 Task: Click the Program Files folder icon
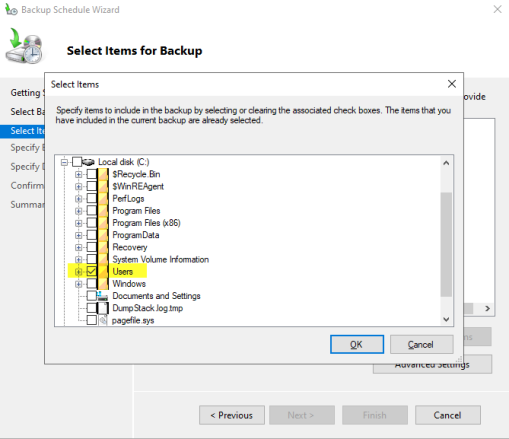(103, 211)
